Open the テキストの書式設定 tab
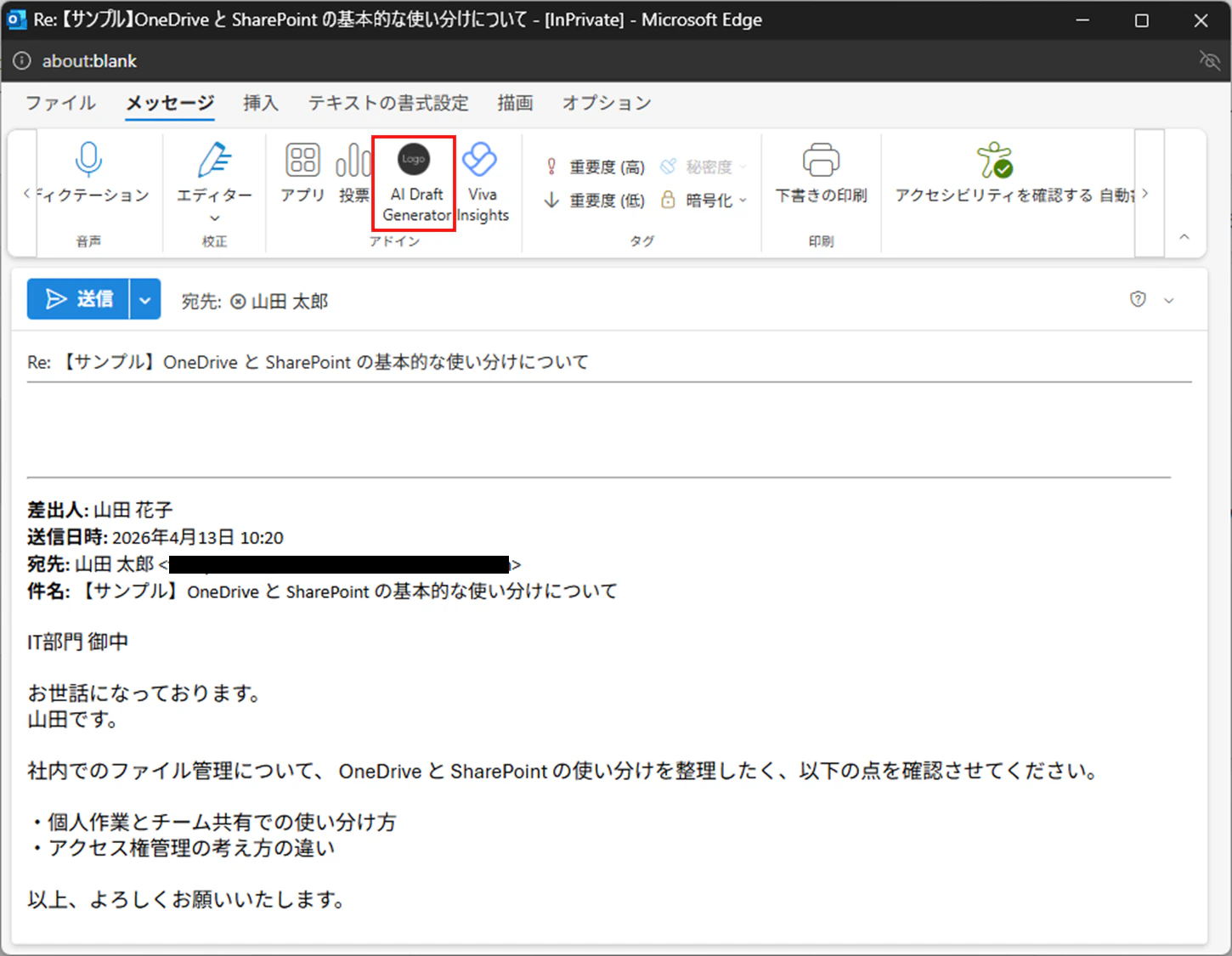This screenshot has width=1232, height=956. click(388, 103)
